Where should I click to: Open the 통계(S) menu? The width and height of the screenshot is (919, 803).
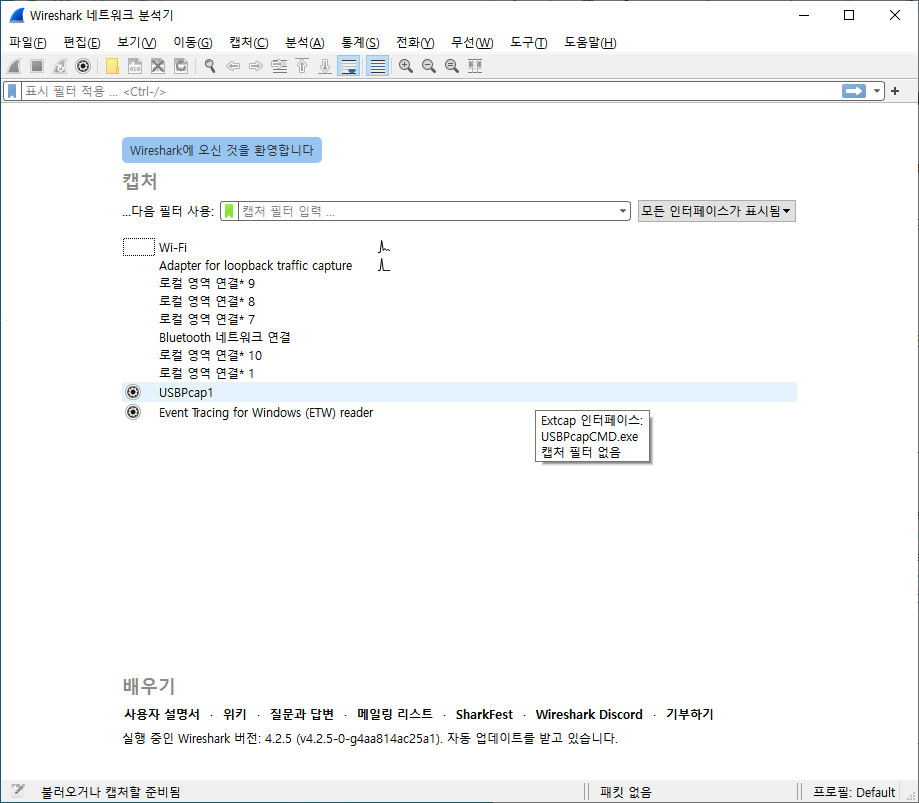click(360, 42)
